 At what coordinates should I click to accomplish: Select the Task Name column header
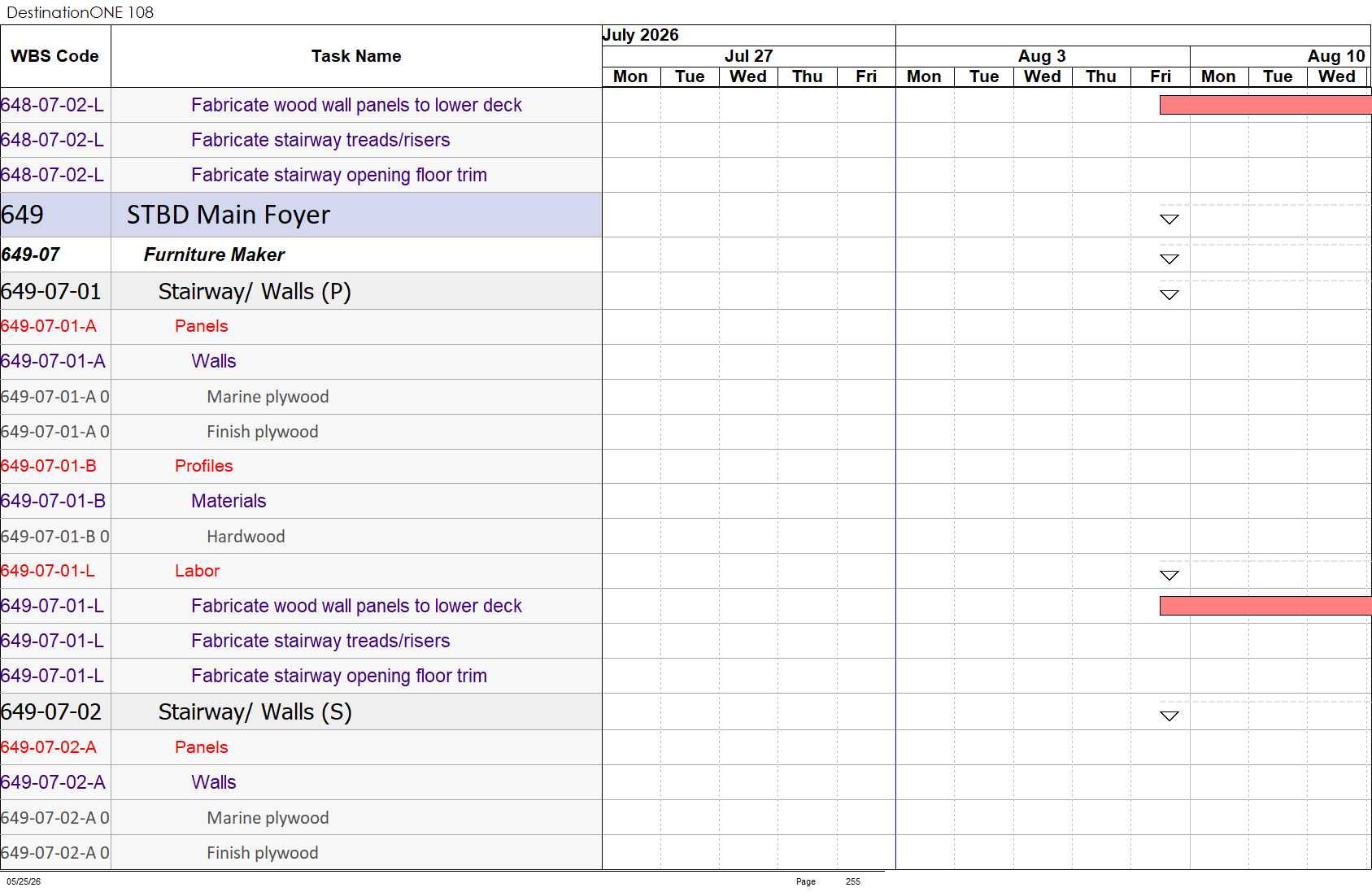tap(356, 56)
